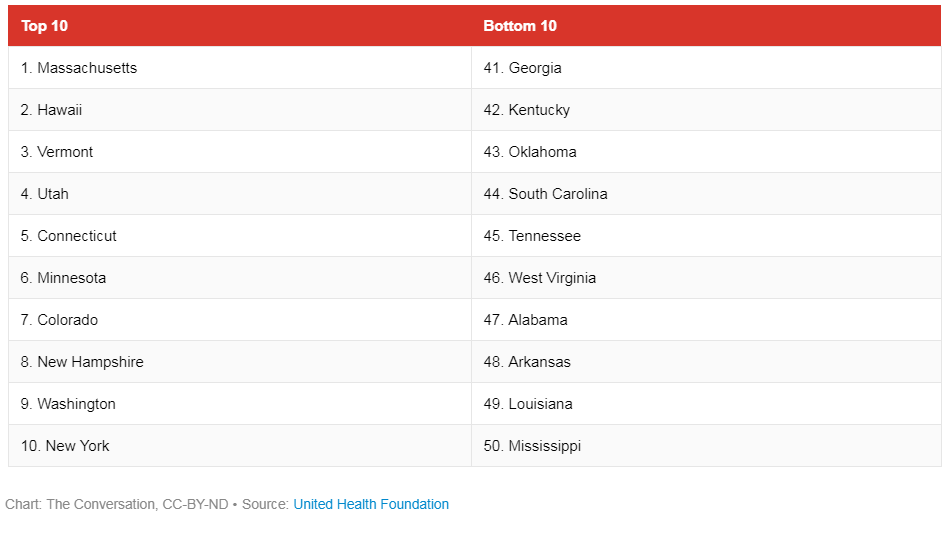Select the Connecticut table cell
Image resolution: width=949 pixels, height=538 pixels.
point(240,235)
